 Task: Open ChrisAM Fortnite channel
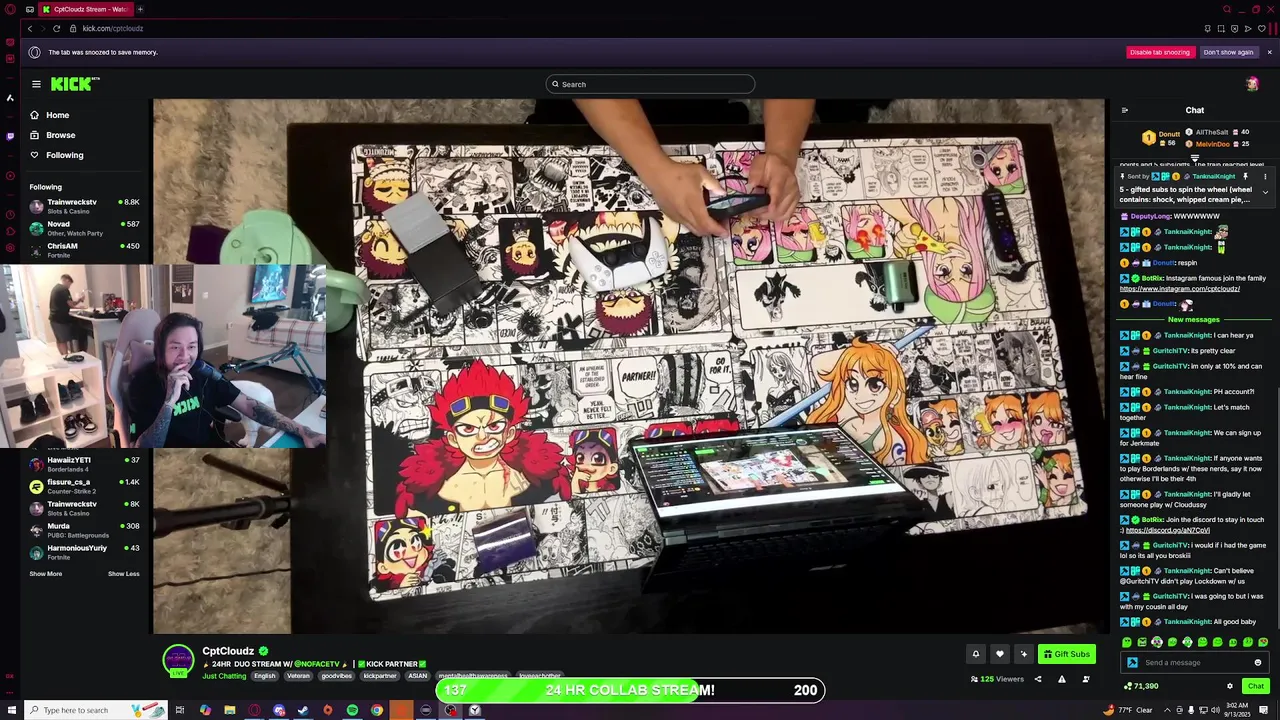pyautogui.click(x=84, y=250)
